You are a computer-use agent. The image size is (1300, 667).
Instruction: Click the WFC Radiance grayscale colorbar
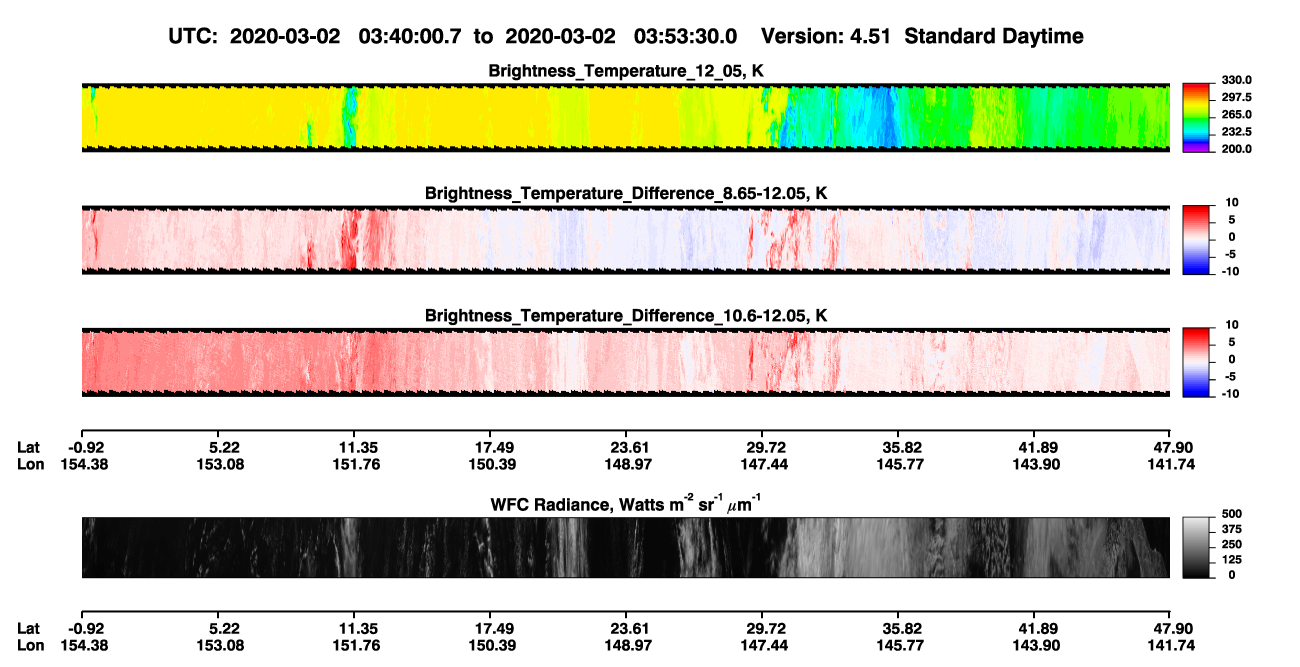point(1197,547)
